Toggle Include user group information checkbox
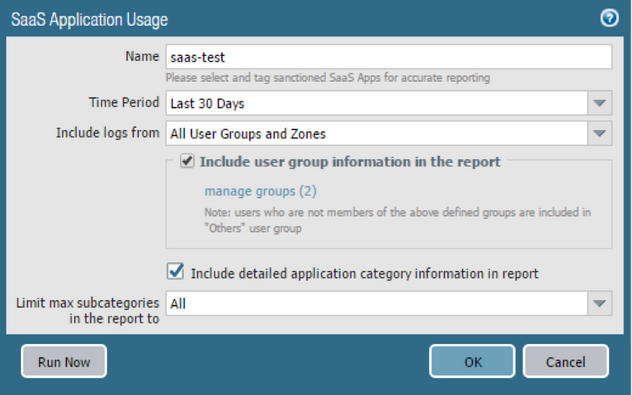632x395 pixels. 187,161
